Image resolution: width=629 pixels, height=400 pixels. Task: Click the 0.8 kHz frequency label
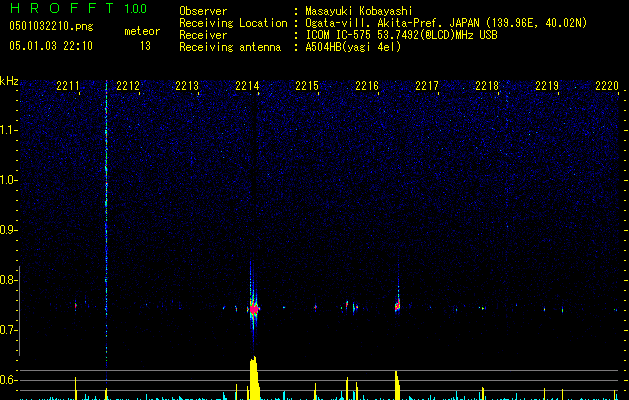pos(8,280)
